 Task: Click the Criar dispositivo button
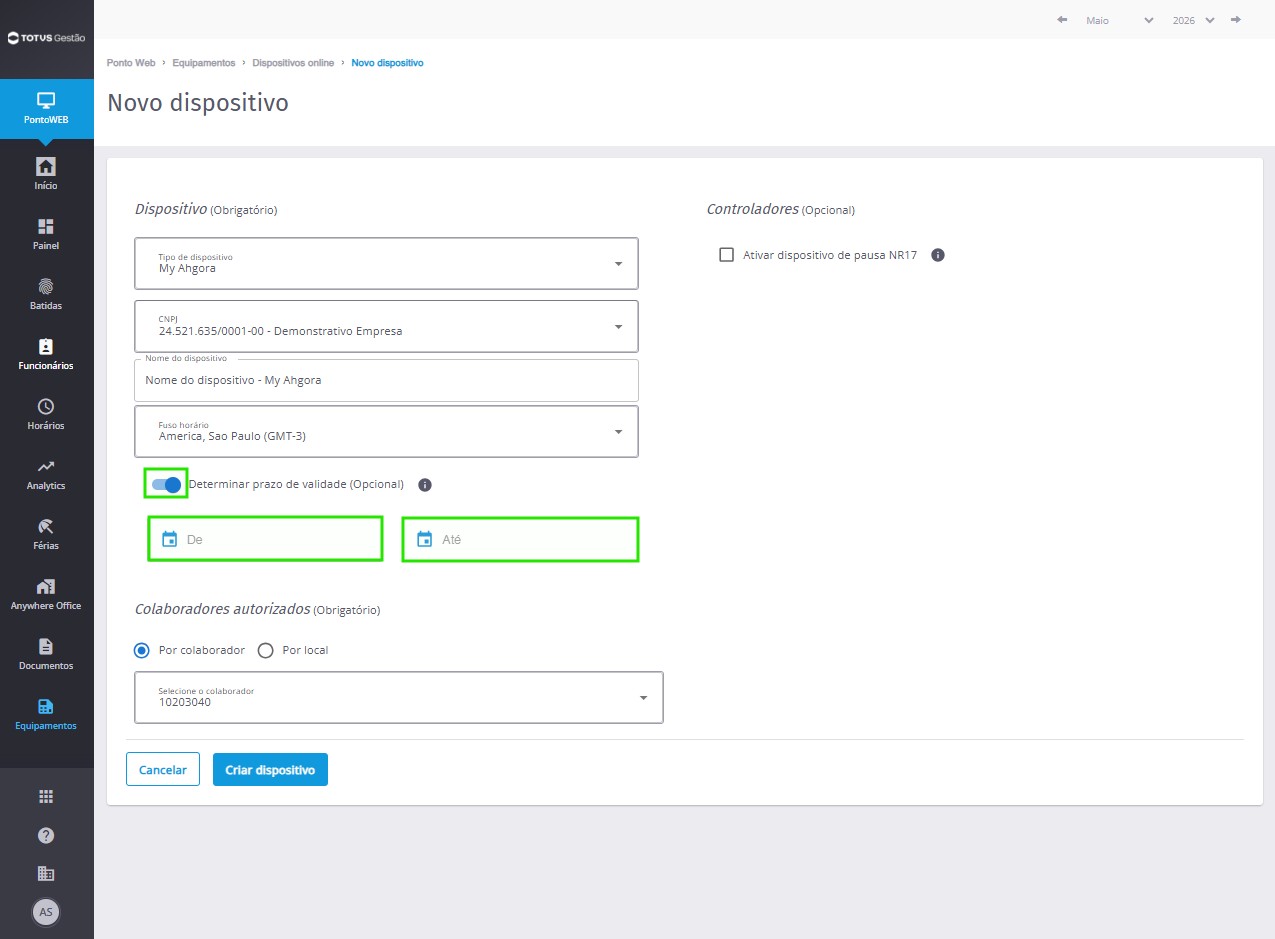tap(270, 770)
